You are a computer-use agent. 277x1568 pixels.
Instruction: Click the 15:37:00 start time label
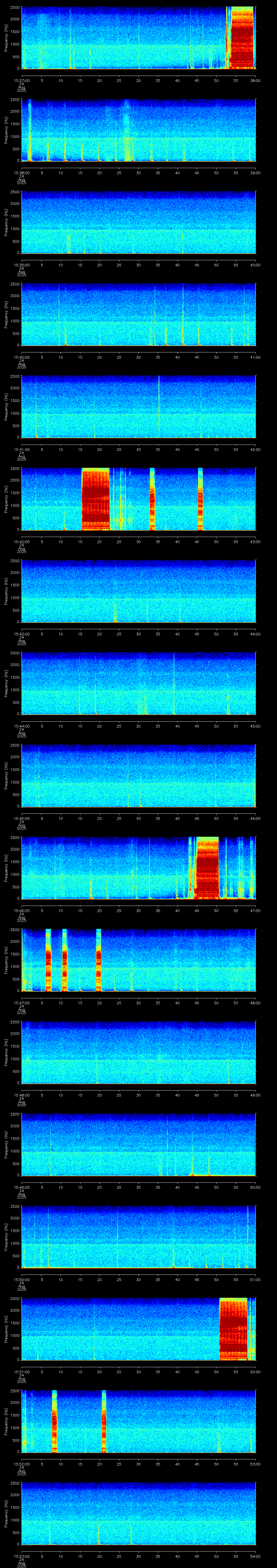(22, 80)
